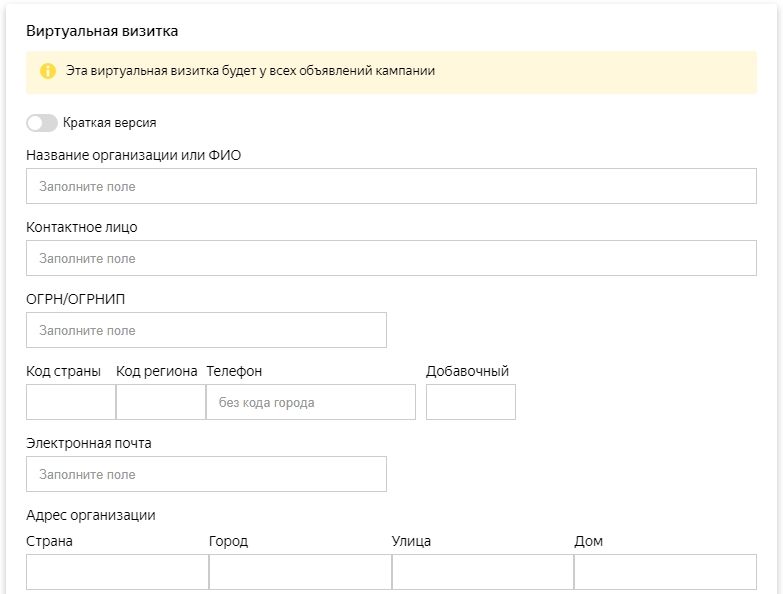Click the Электронная почта label
This screenshot has width=783, height=594.
89,443
